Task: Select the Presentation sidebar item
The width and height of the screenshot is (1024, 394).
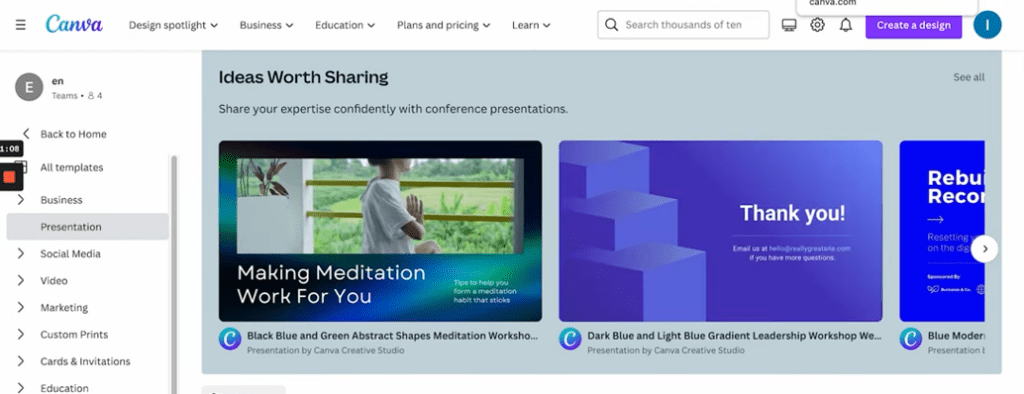Action: pos(88,227)
